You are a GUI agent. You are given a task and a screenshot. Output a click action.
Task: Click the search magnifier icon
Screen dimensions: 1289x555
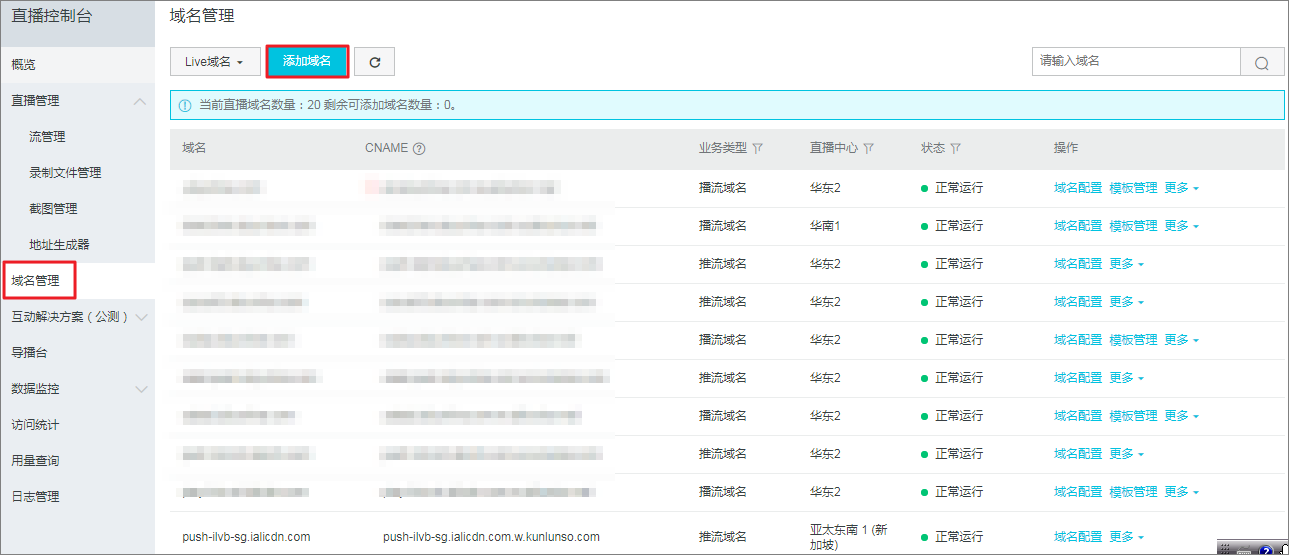click(1261, 62)
